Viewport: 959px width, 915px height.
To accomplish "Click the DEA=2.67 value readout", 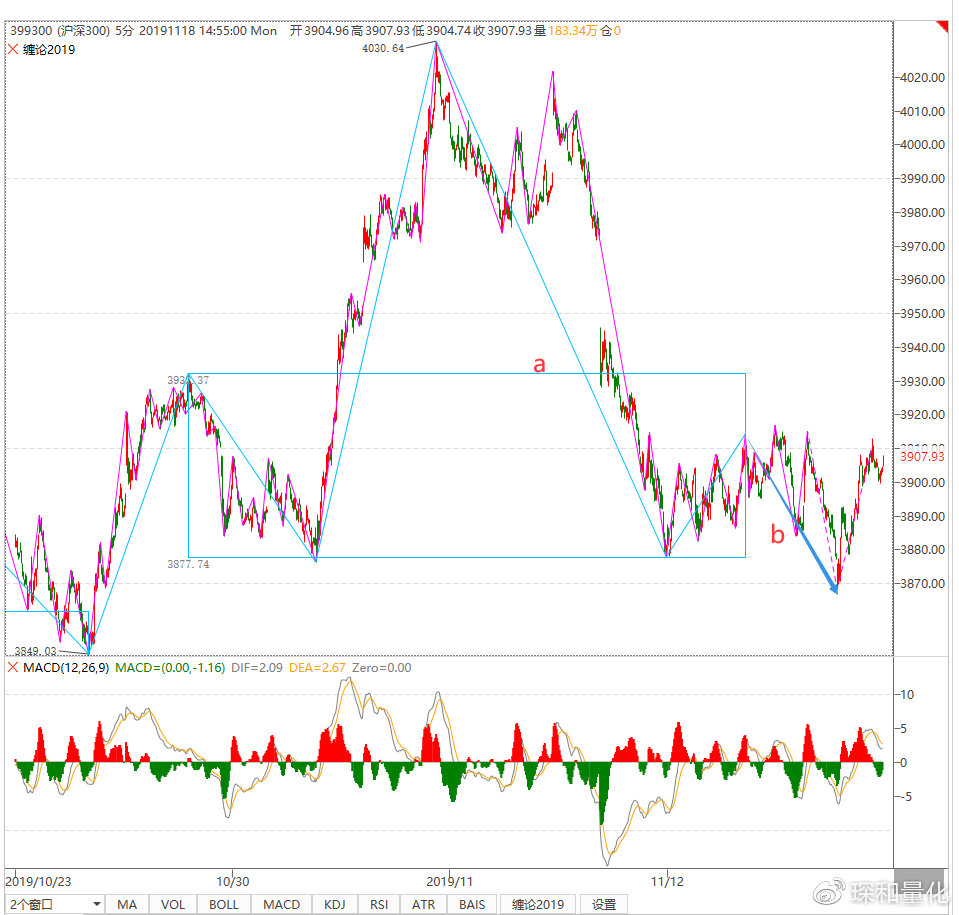I will [317, 667].
